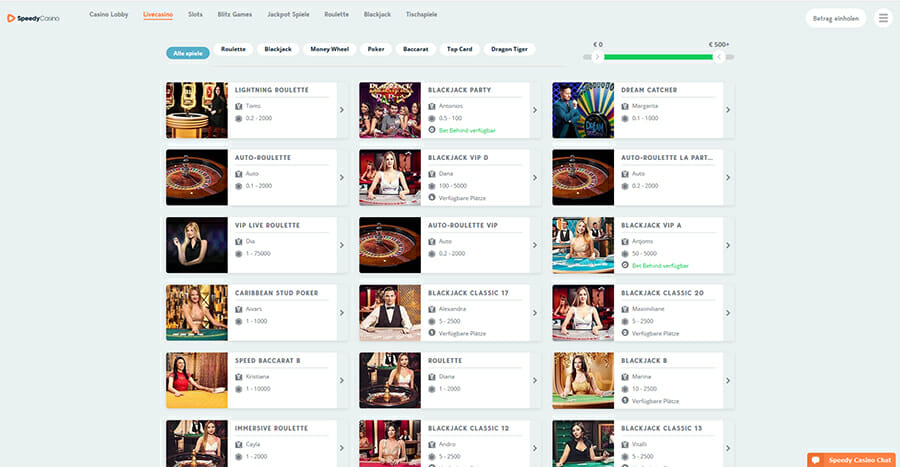
Task: Click the Betrag einholen button
Action: point(835,18)
